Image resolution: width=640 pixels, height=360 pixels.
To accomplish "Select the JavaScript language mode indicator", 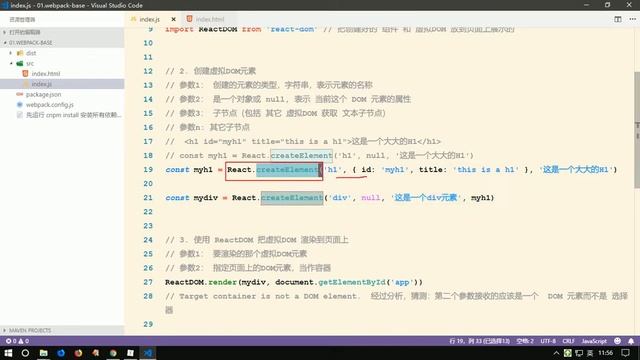I will point(594,341).
